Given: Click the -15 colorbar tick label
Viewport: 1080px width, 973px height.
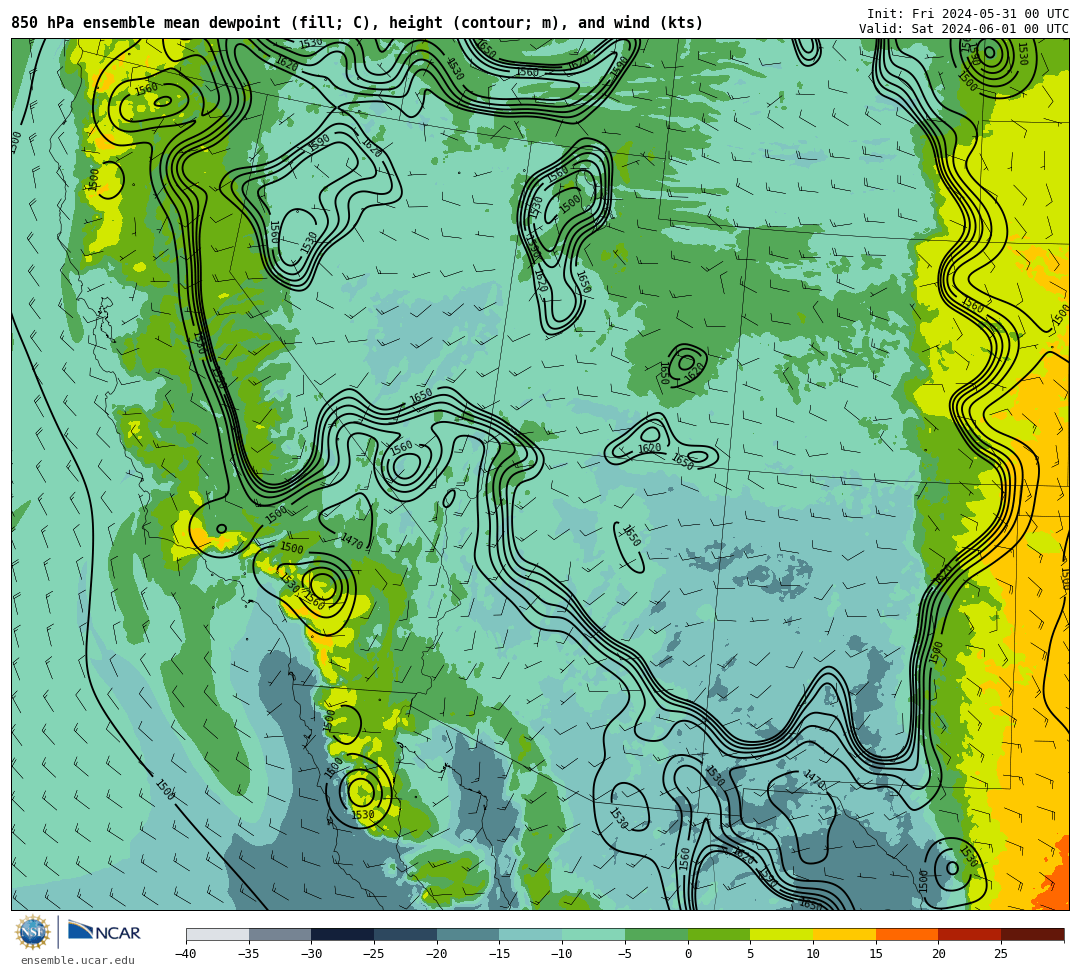Looking at the screenshot, I should pyautogui.click(x=499, y=954).
